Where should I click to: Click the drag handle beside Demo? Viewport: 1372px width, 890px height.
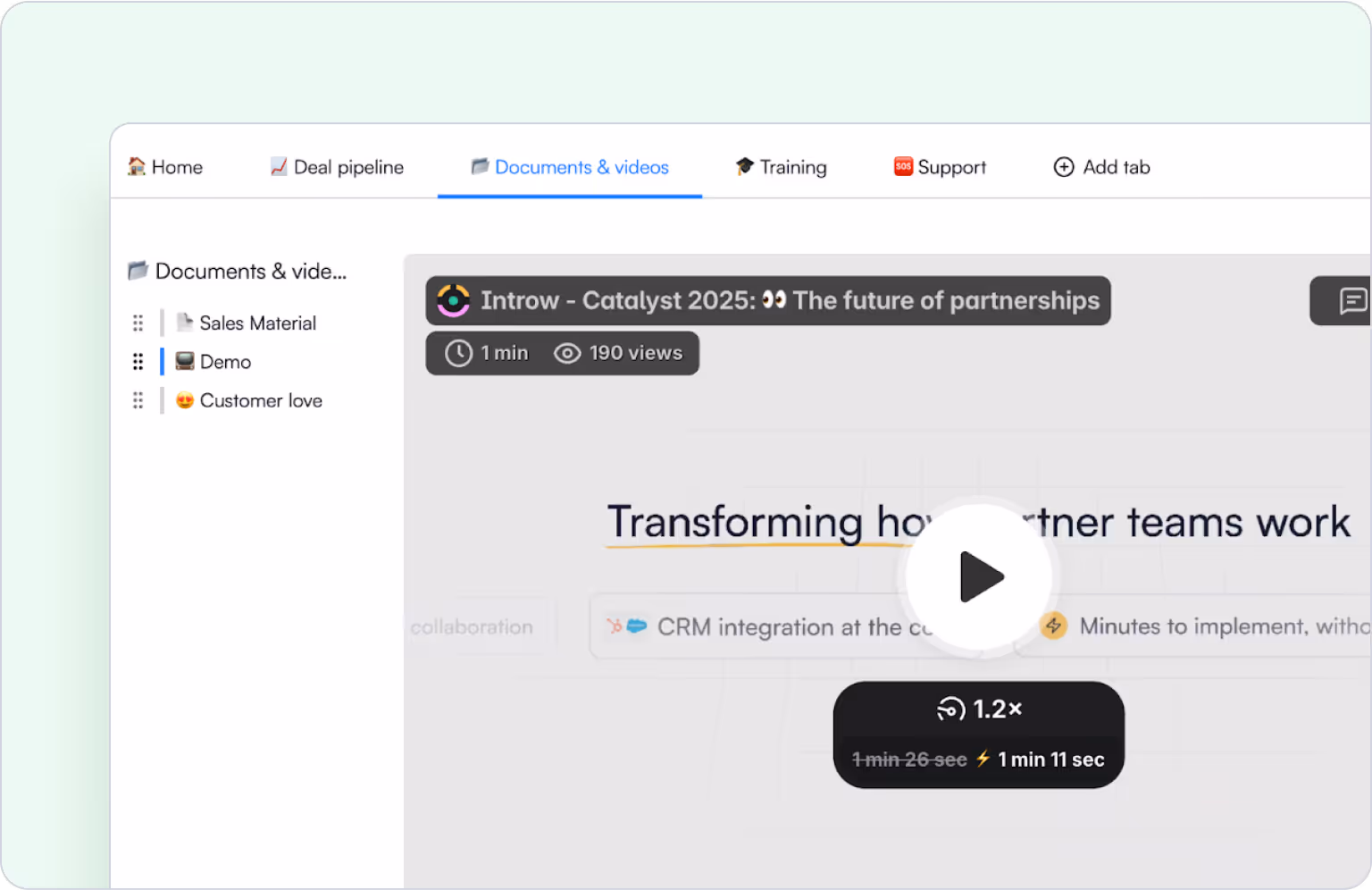coord(138,362)
